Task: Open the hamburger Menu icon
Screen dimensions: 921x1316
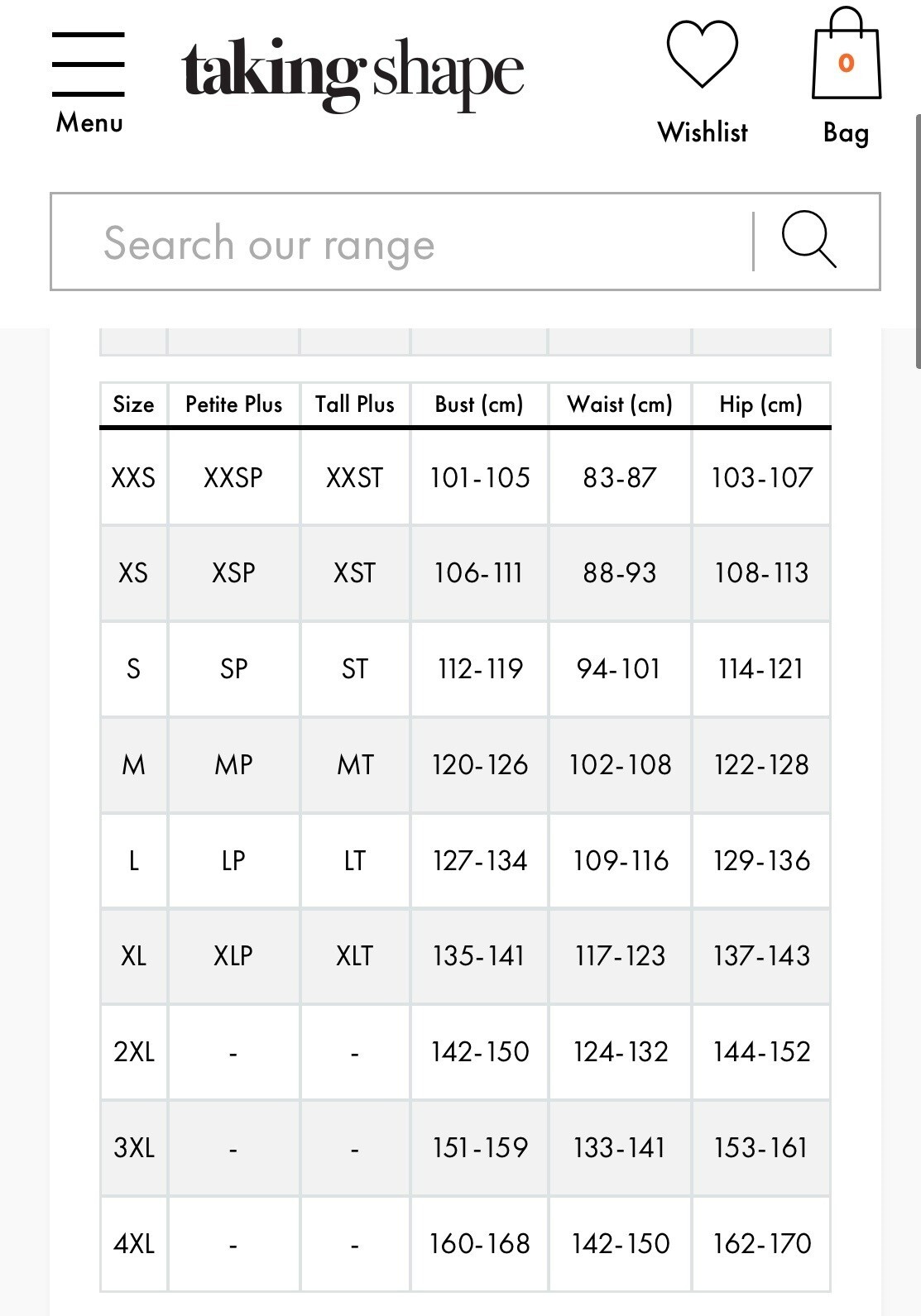Action: coord(89,65)
